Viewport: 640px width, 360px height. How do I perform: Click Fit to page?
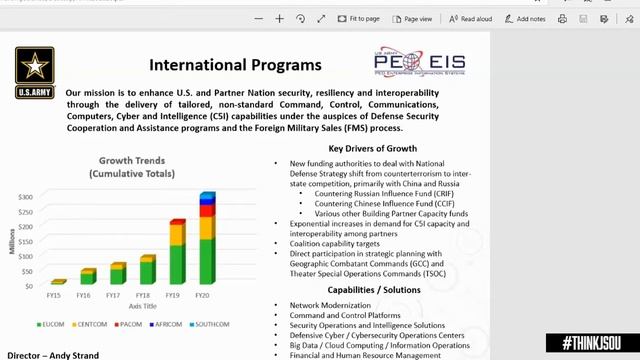358,19
